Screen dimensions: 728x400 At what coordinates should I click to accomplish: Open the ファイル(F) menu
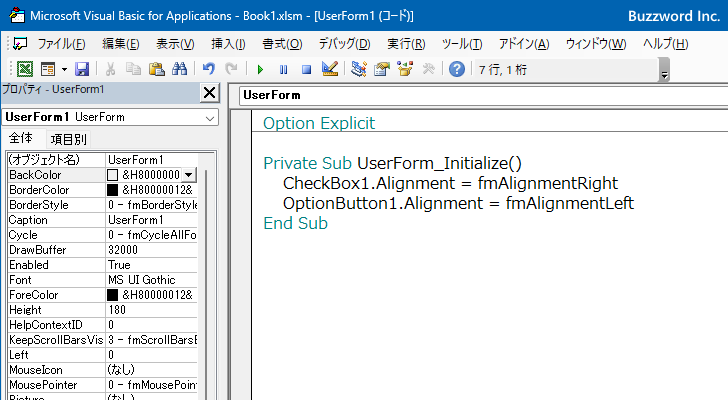click(61, 44)
